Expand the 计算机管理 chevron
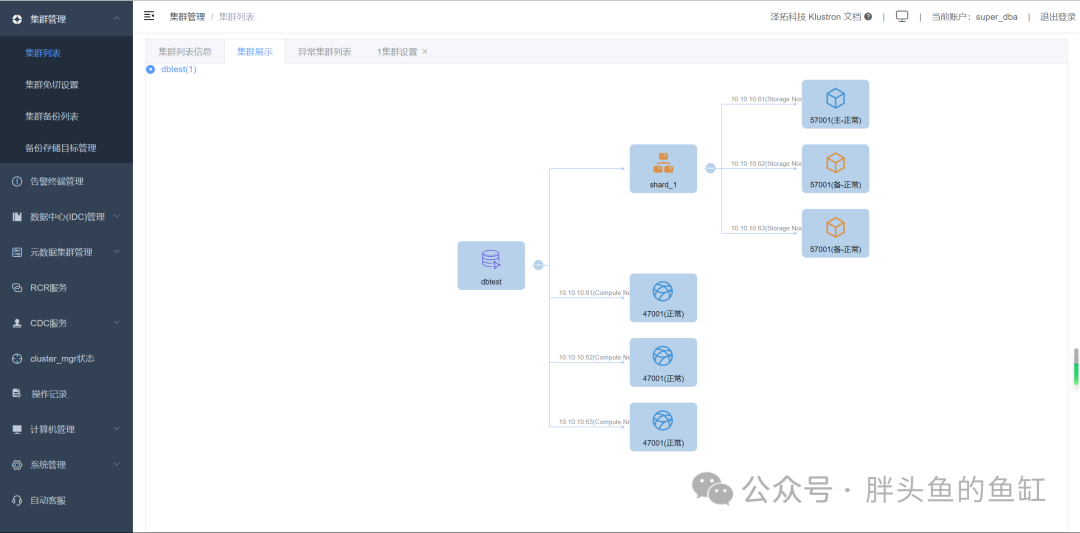1080x533 pixels. [x=117, y=429]
